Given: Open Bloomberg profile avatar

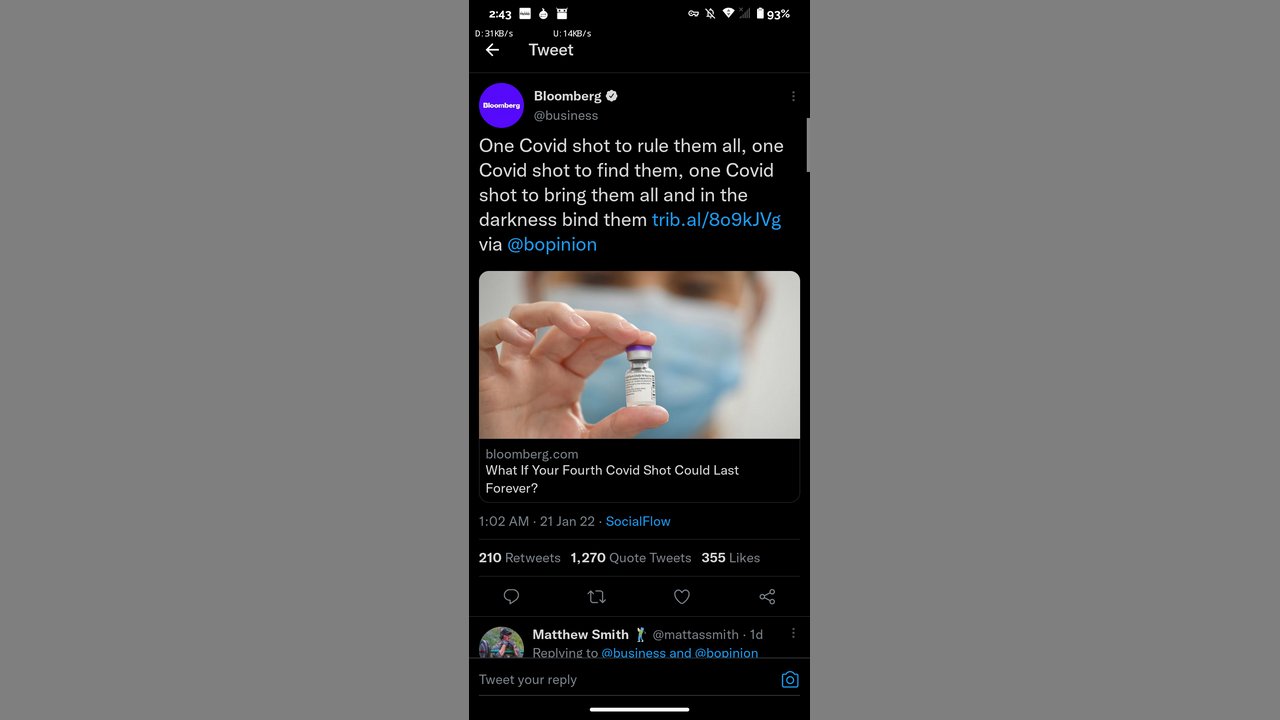Looking at the screenshot, I should [501, 105].
